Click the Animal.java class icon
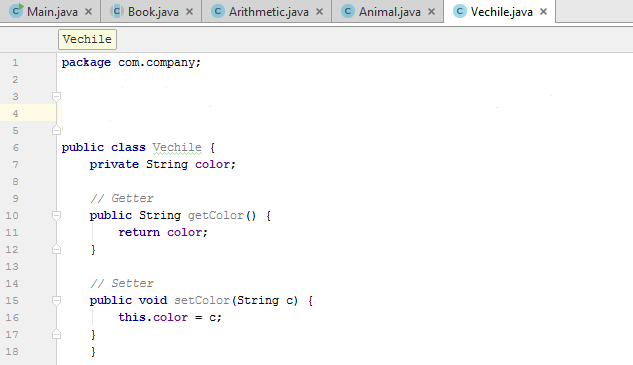 click(348, 11)
